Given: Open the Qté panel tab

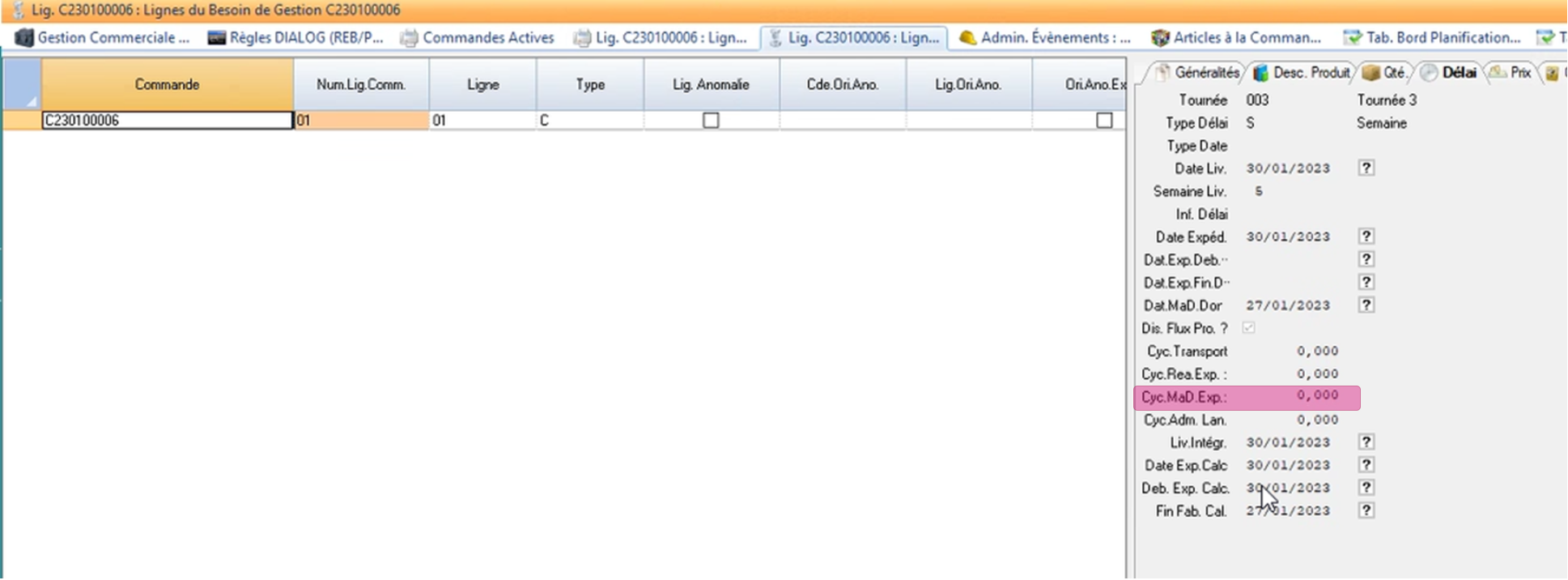Looking at the screenshot, I should [1387, 73].
